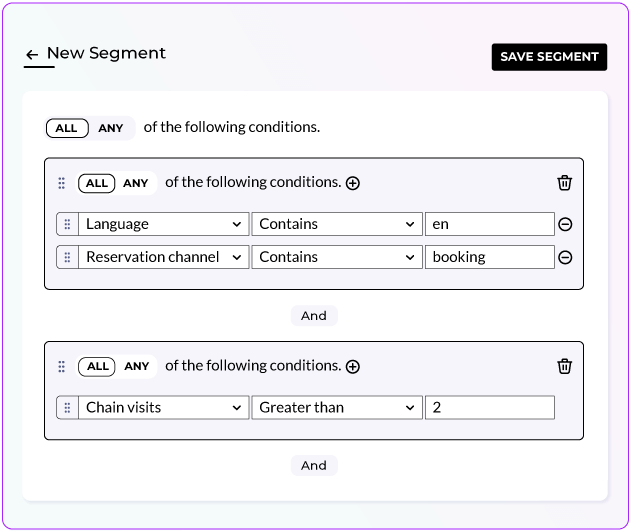Viewport: 631px width, 532px height.
Task: Open the Reservation channel field dropdown
Action: (x=163, y=258)
